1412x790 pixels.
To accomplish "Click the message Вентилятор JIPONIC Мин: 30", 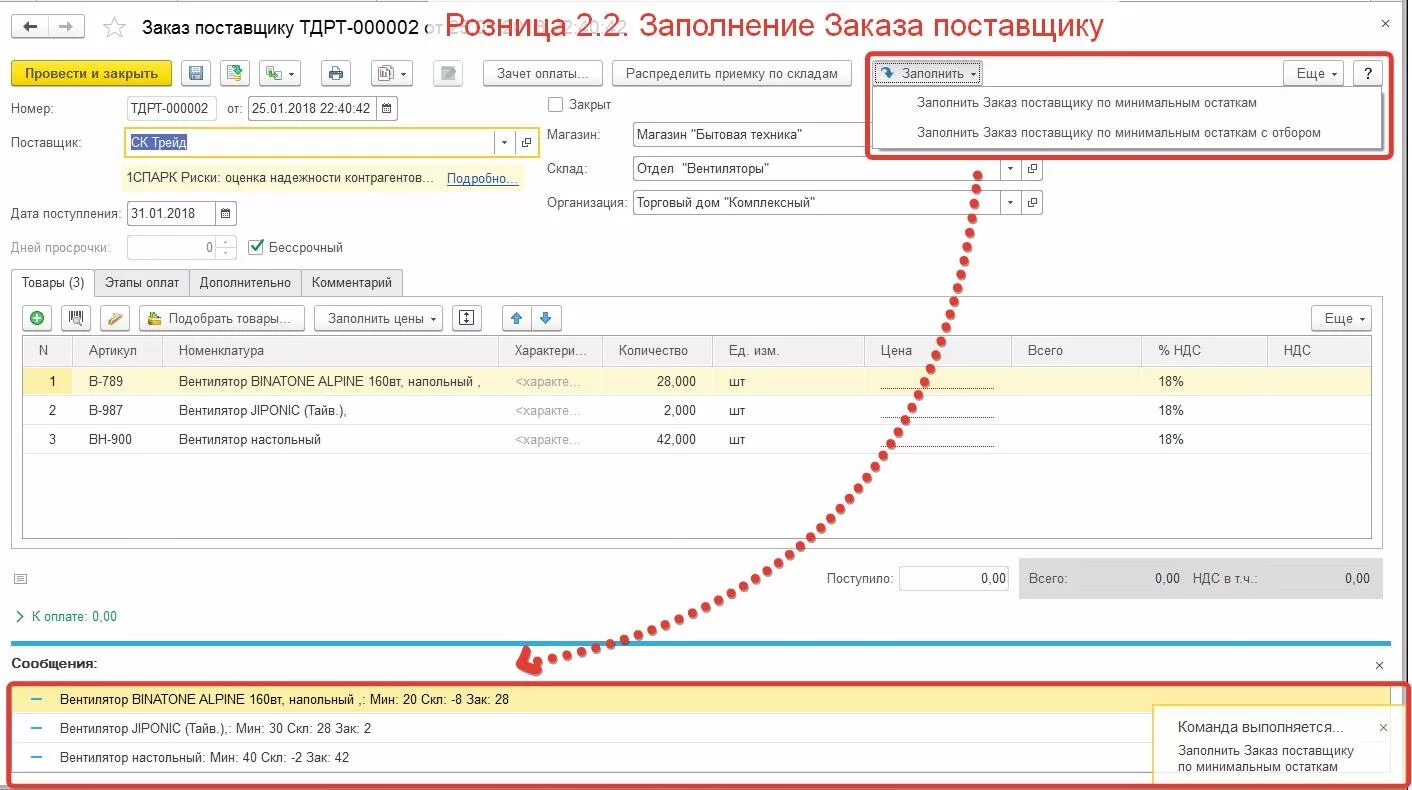I will pyautogui.click(x=215, y=728).
